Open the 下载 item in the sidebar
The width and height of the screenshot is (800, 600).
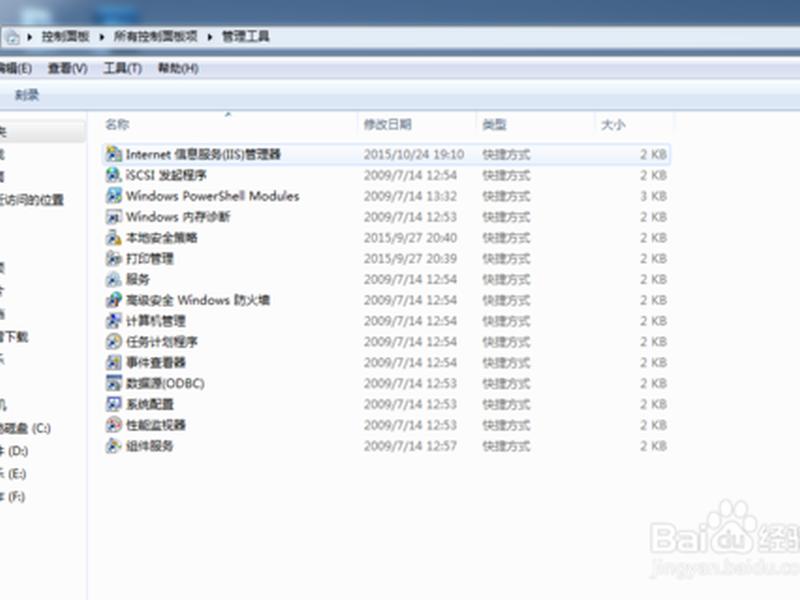point(14,337)
